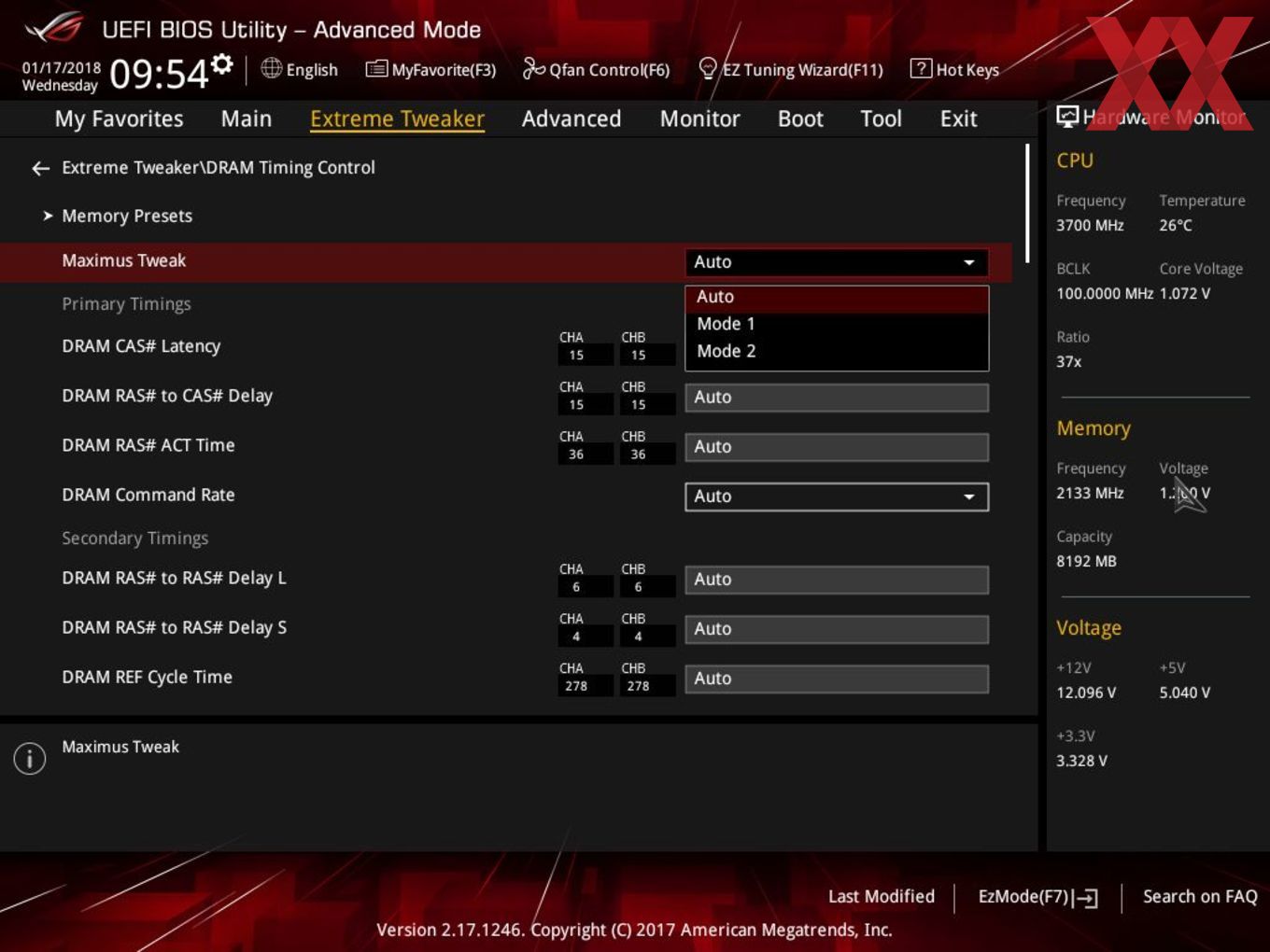Go back using the left arrow icon

[40, 168]
